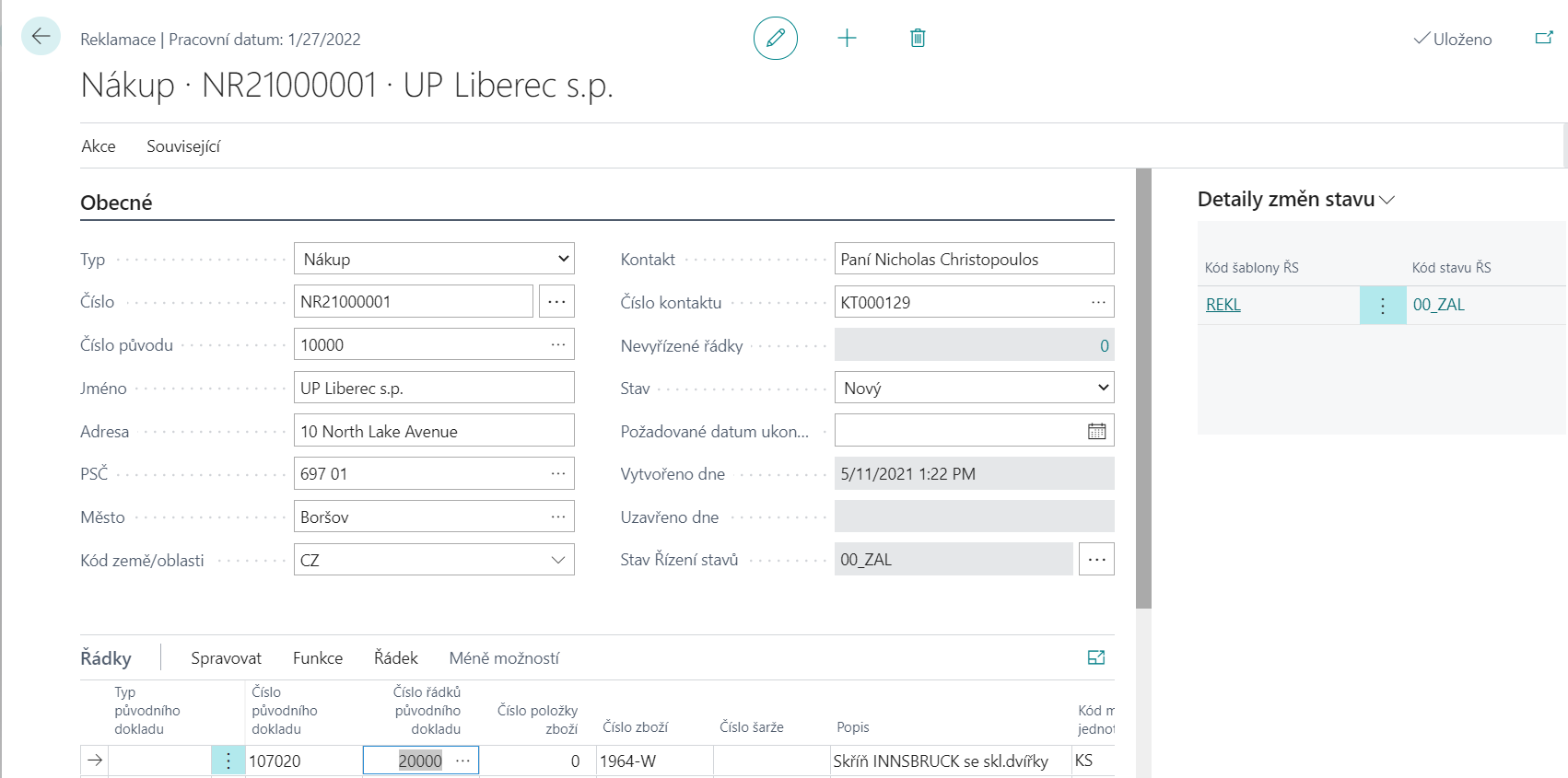
Task: Open row options for line 107020
Action: pyautogui.click(x=228, y=761)
